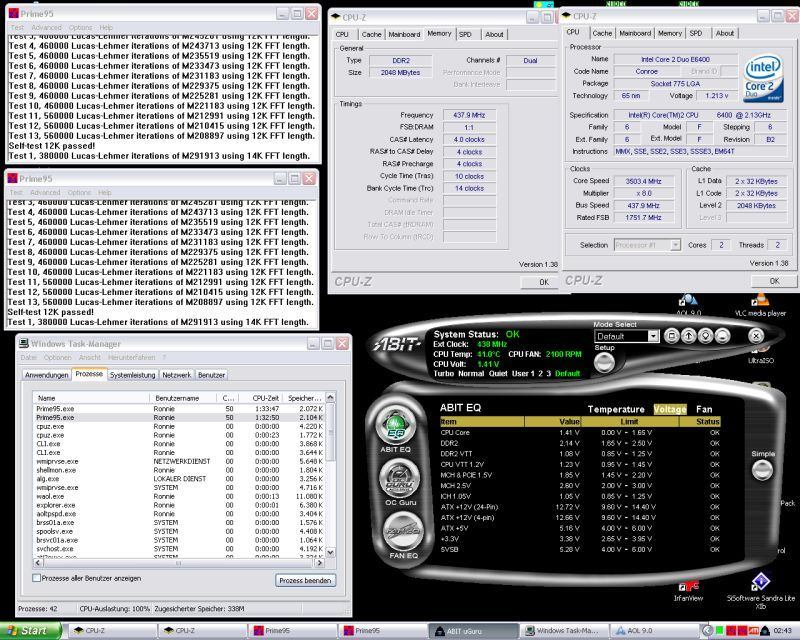This screenshot has height=640, width=800.
Task: Select the 'ATX +5V' row in ABIT EQ
Action: tap(580, 528)
